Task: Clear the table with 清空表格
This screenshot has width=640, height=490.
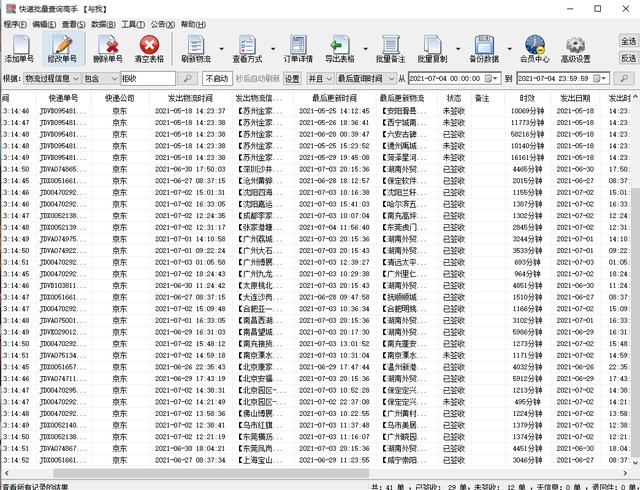Action: click(x=150, y=48)
